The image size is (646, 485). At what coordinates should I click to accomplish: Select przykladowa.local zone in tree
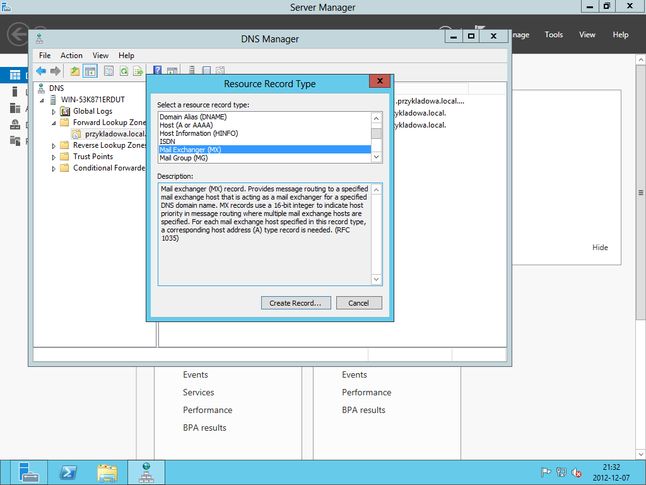[x=115, y=134]
